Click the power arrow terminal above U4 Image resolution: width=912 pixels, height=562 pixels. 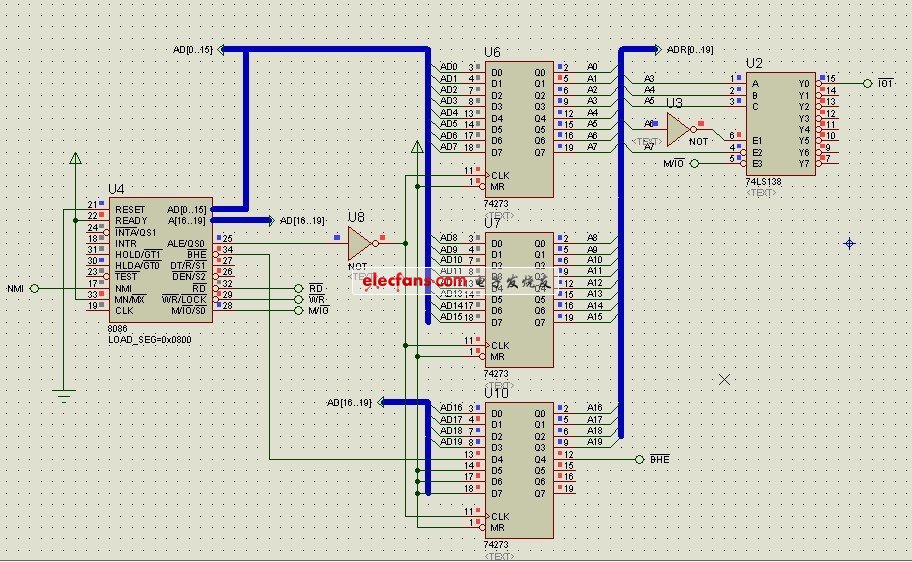tap(75, 160)
